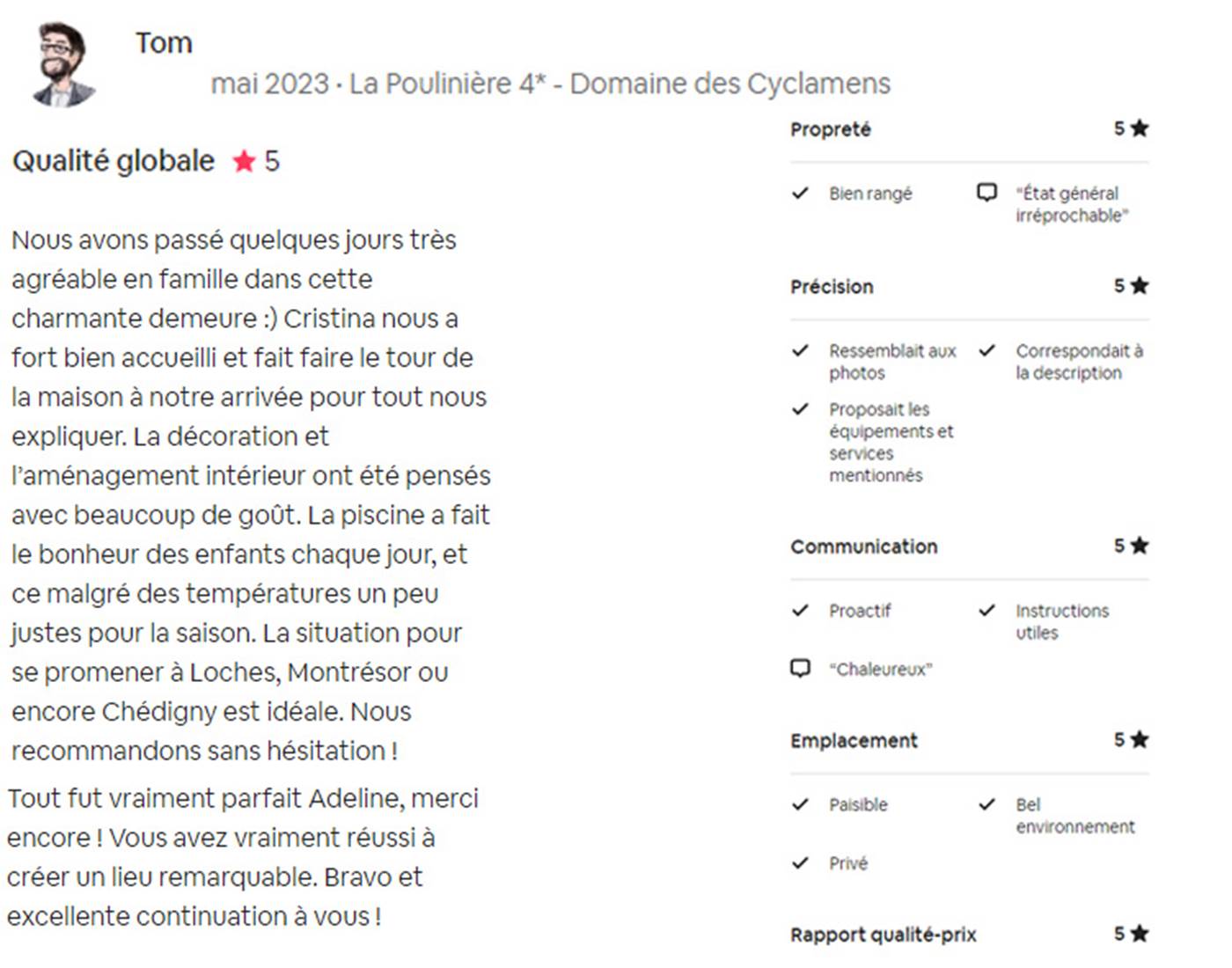Click the comment bubble next to "Chaleureux"
Screen dimensions: 1232x968
(800, 669)
